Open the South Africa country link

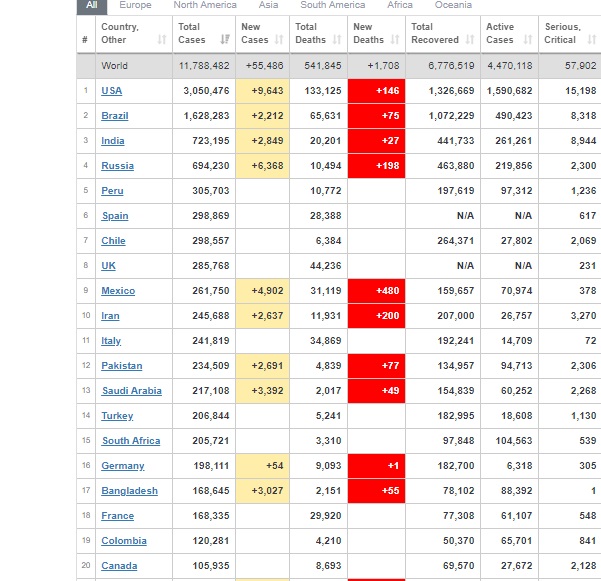click(131, 441)
